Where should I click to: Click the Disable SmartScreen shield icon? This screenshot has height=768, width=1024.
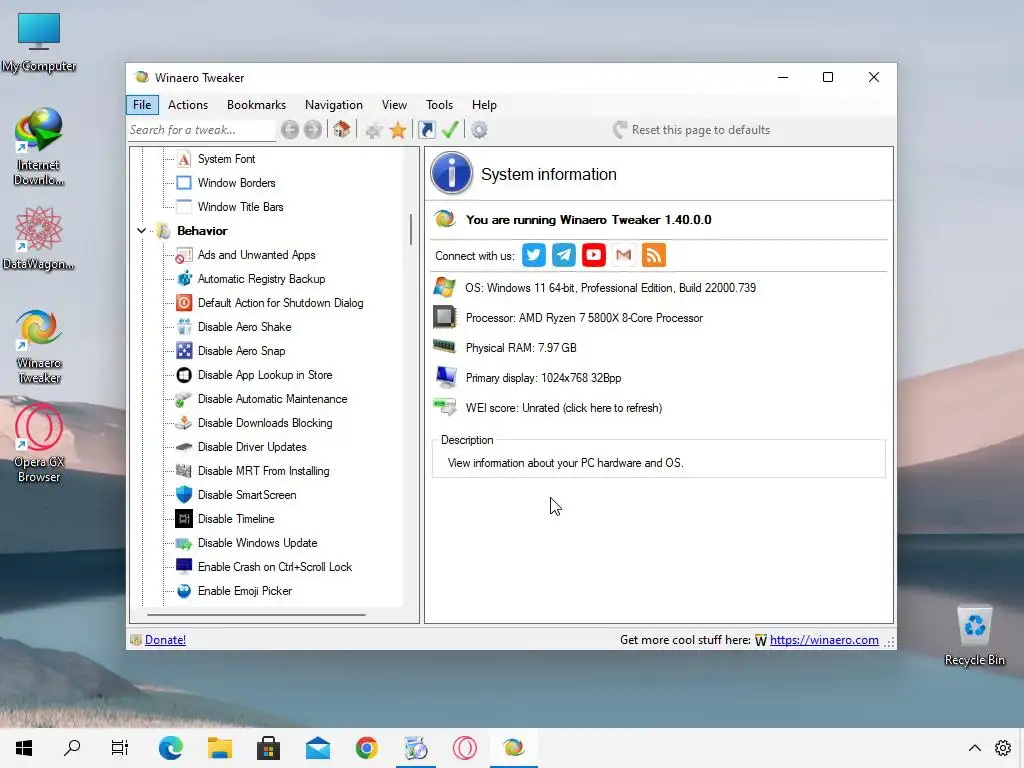184,494
